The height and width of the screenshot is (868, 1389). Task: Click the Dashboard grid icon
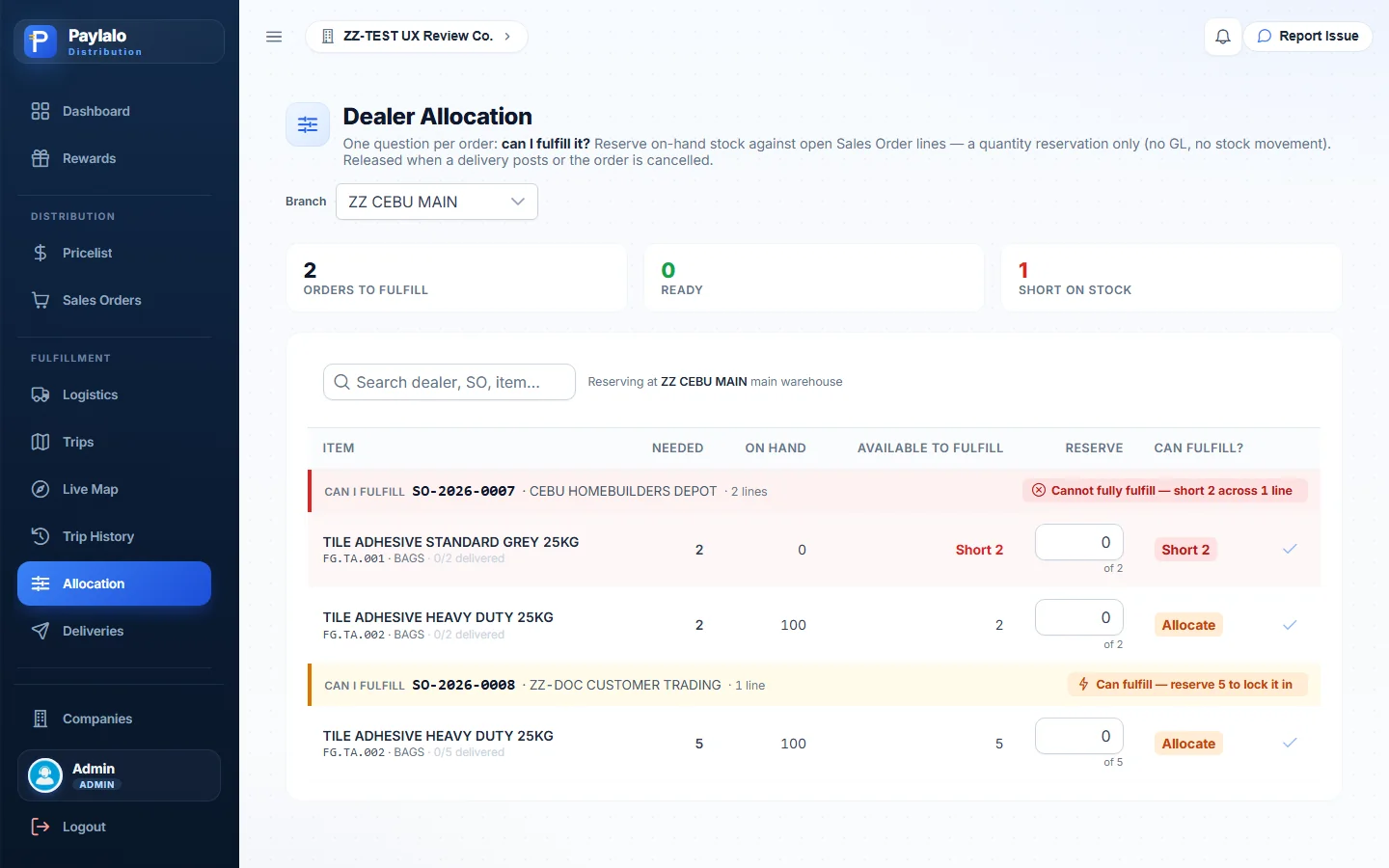point(41,111)
